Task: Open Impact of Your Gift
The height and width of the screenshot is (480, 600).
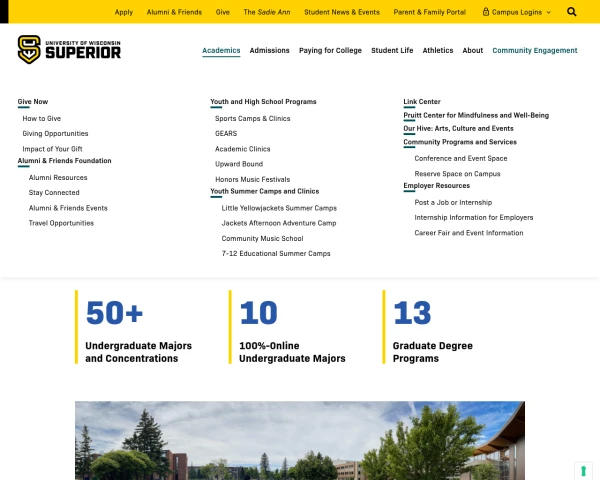Action: tap(52, 149)
